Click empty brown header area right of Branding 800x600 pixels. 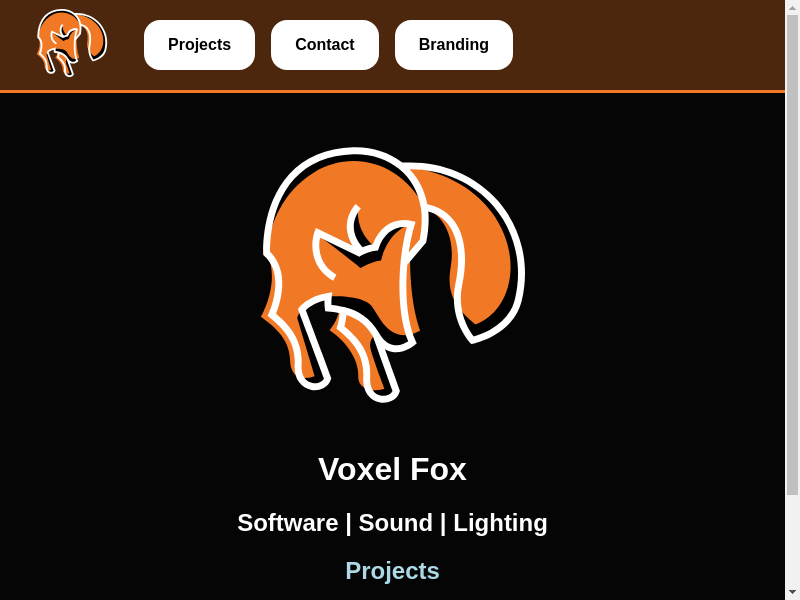click(x=648, y=45)
